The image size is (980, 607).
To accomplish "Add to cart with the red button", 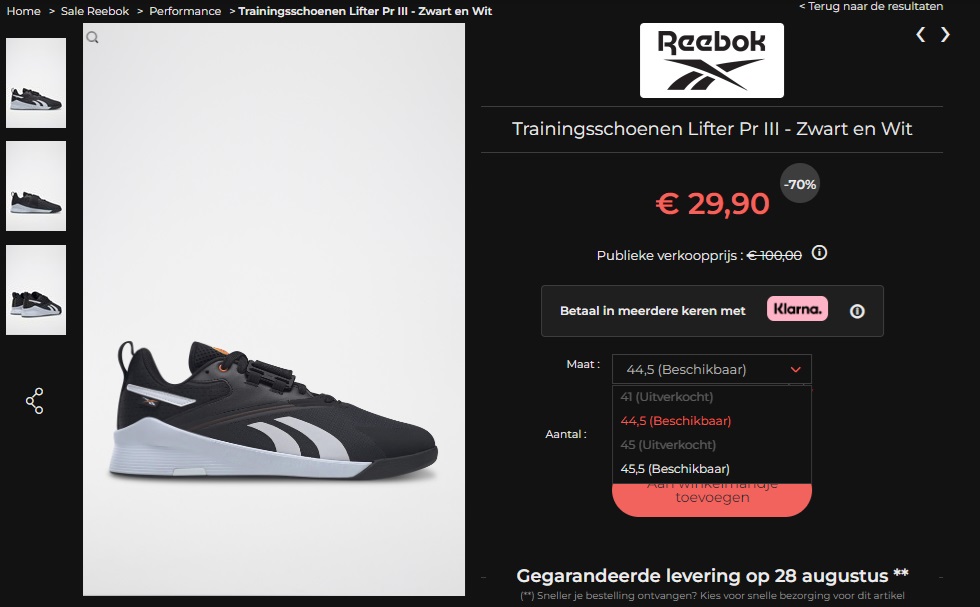I will tap(712, 500).
